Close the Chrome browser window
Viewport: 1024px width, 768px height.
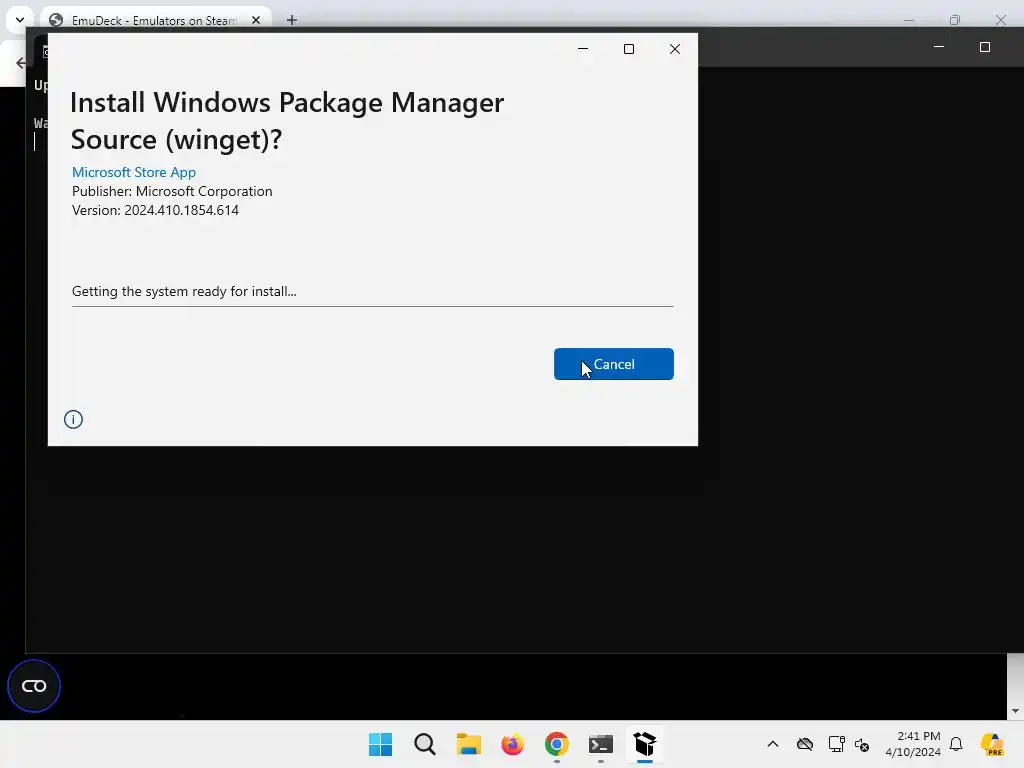[1000, 20]
